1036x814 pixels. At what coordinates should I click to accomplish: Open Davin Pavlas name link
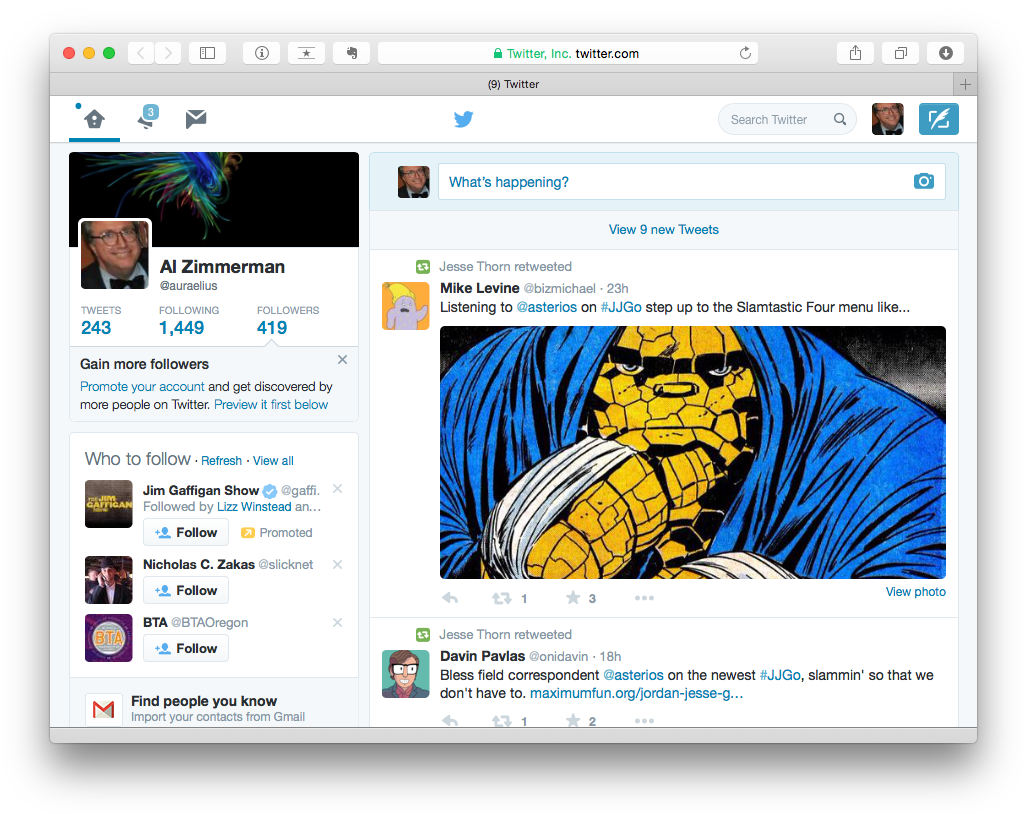pyautogui.click(x=482, y=656)
